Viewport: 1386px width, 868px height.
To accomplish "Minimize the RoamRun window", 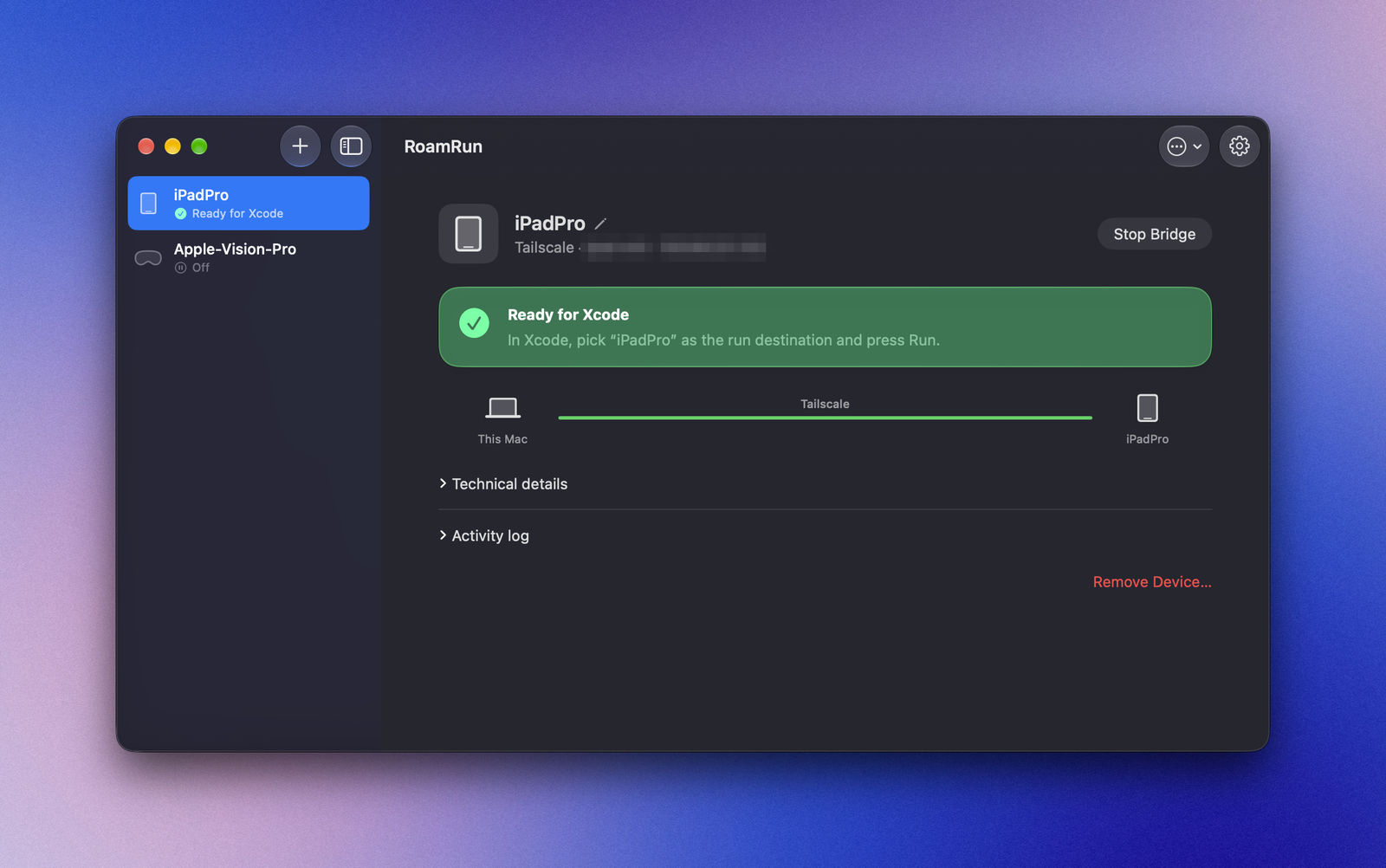I will pos(172,146).
